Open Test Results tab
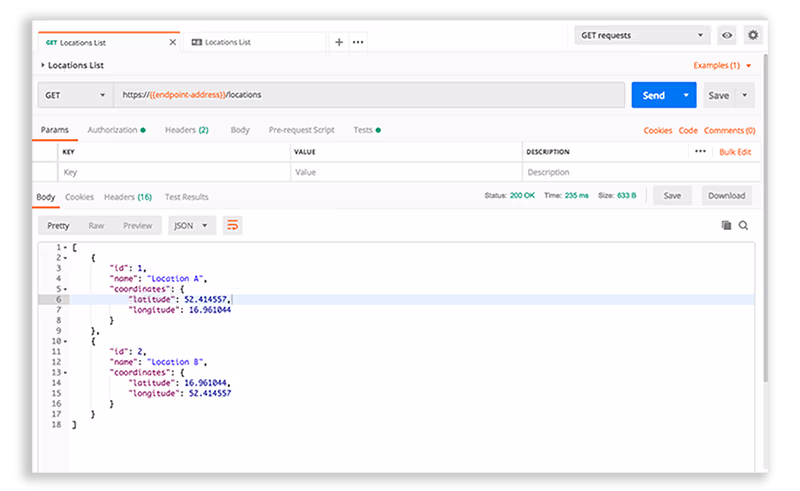800x491 pixels. pyautogui.click(x=186, y=197)
